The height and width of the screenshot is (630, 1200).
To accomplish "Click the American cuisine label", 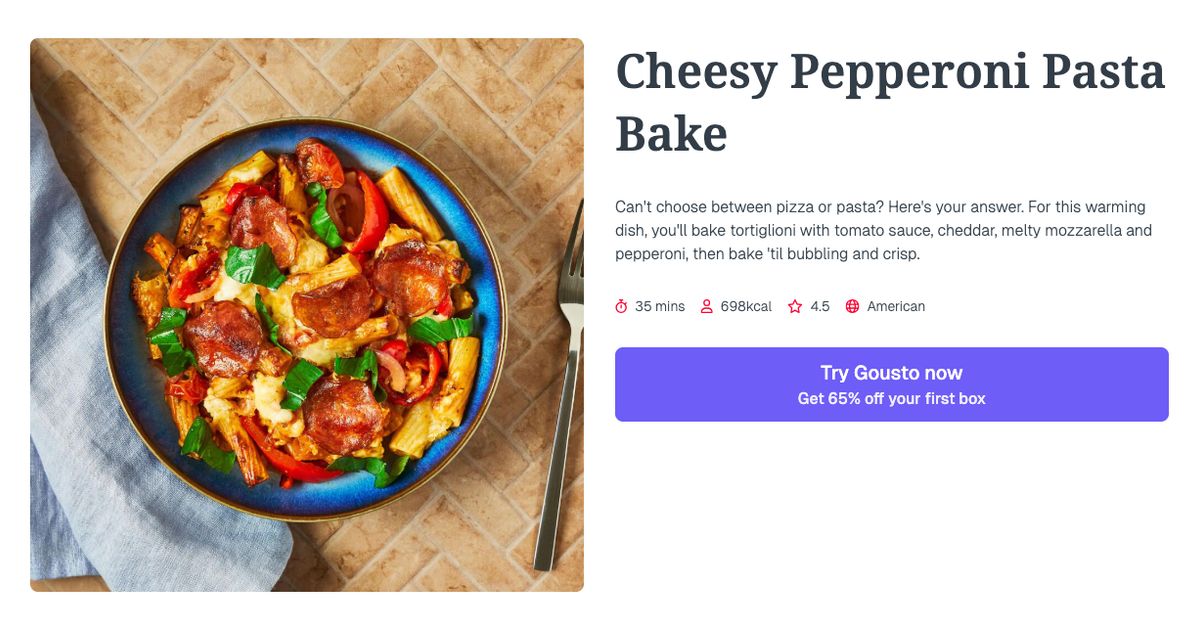I will tap(898, 306).
